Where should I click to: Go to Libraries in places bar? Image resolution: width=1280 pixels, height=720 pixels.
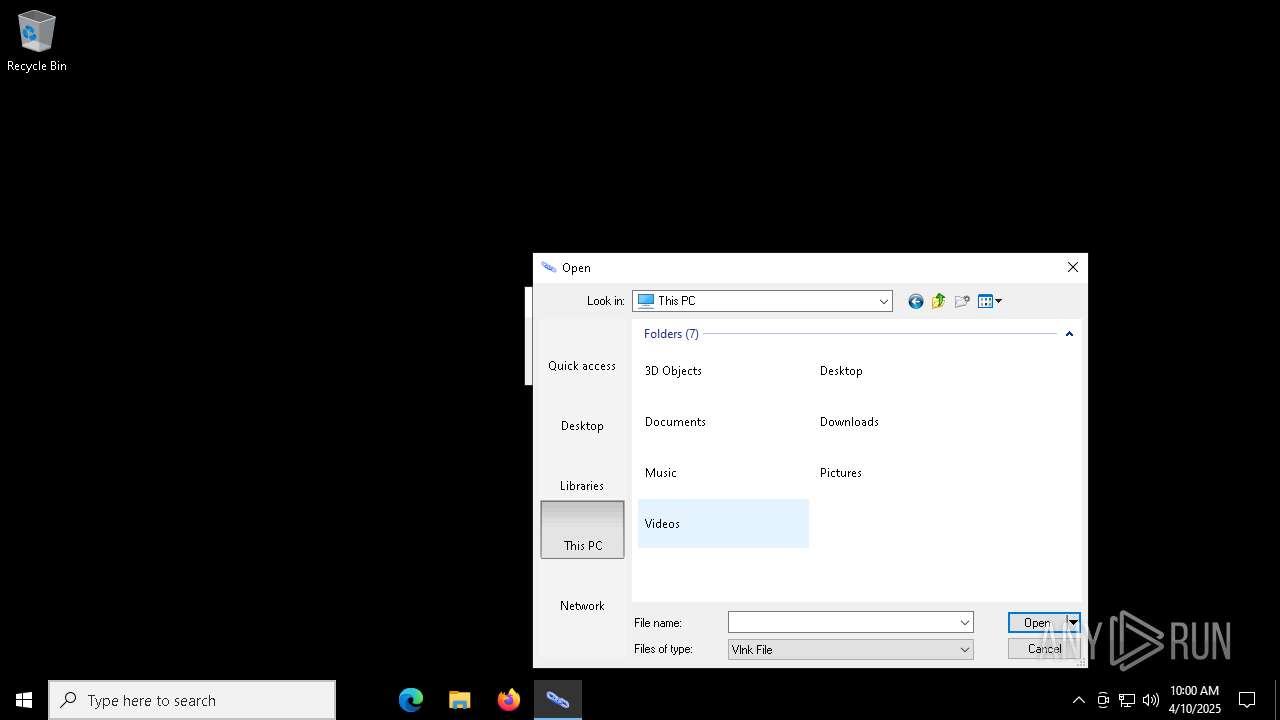(x=582, y=470)
